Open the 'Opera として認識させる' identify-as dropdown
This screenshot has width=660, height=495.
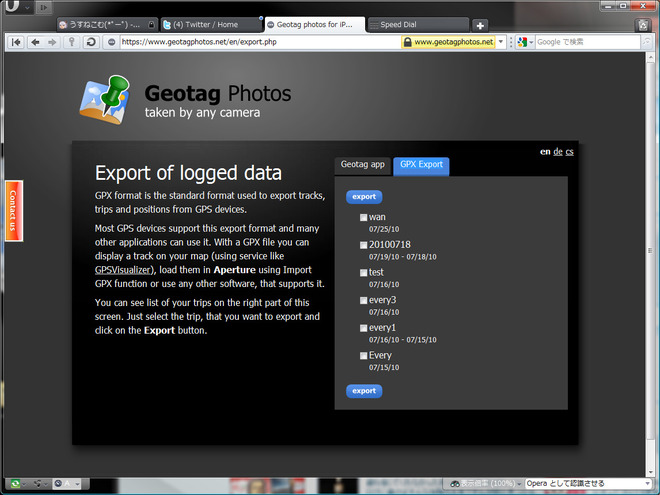click(x=588, y=484)
